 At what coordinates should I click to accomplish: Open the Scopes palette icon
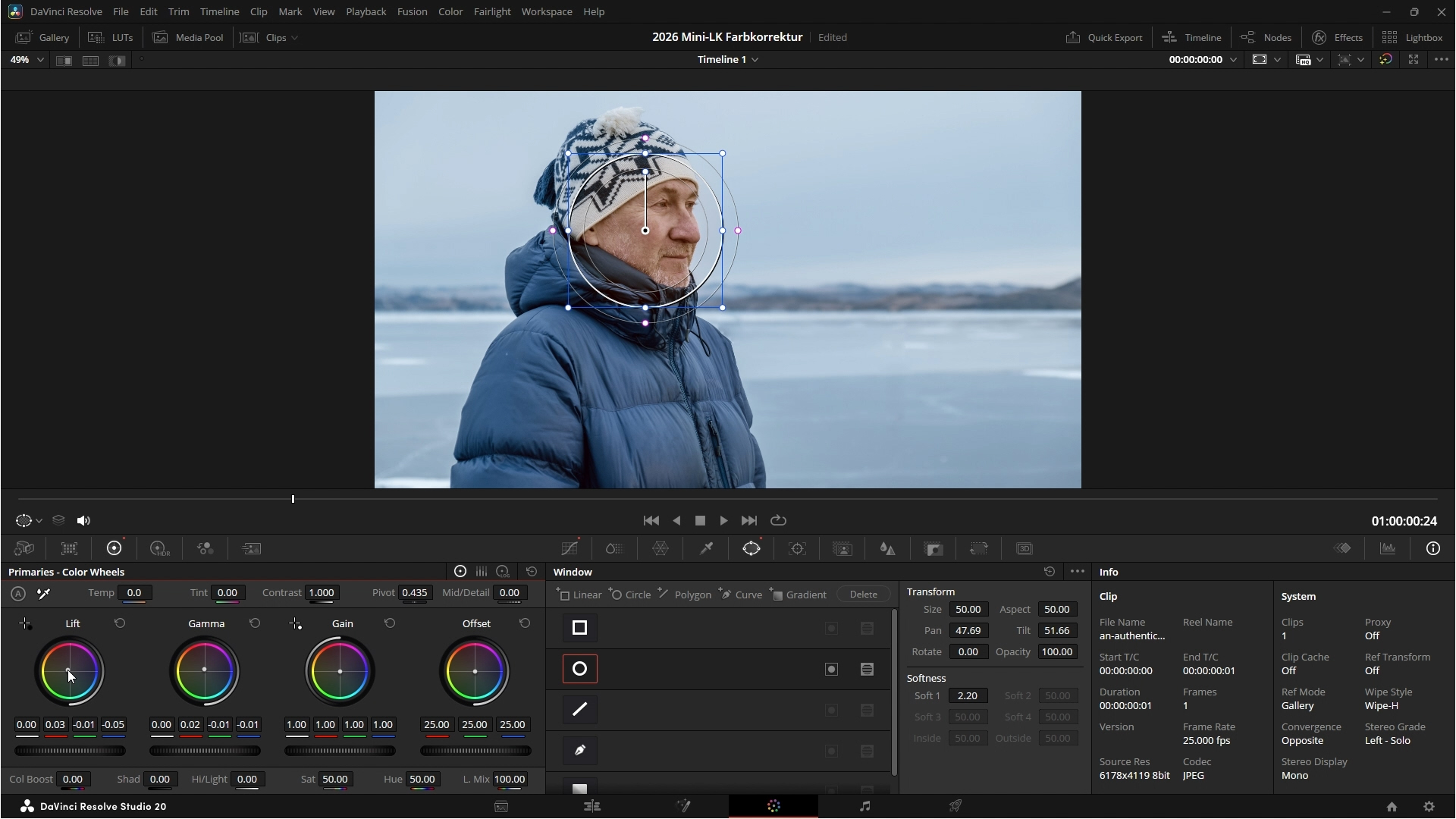[1388, 548]
